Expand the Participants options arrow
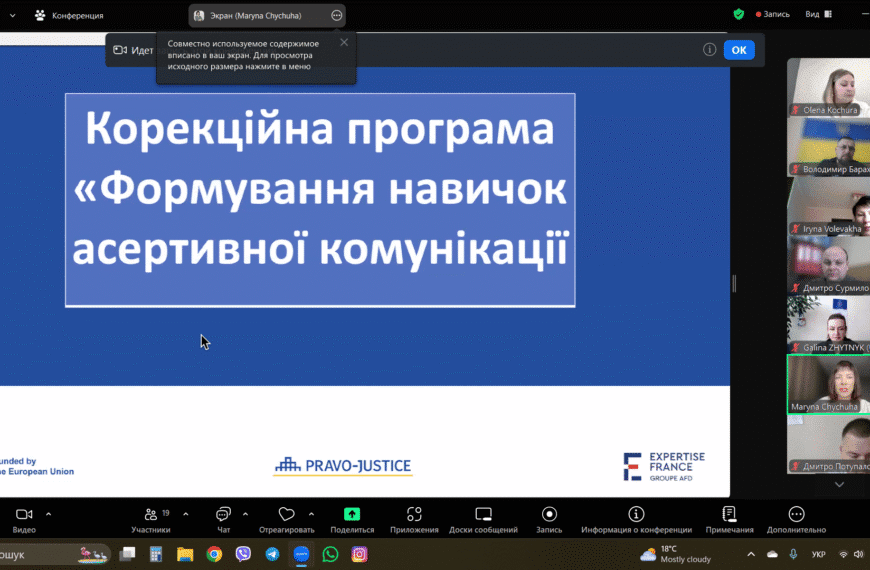Screen dimensions: 870x570 pyautogui.click(x=186, y=514)
